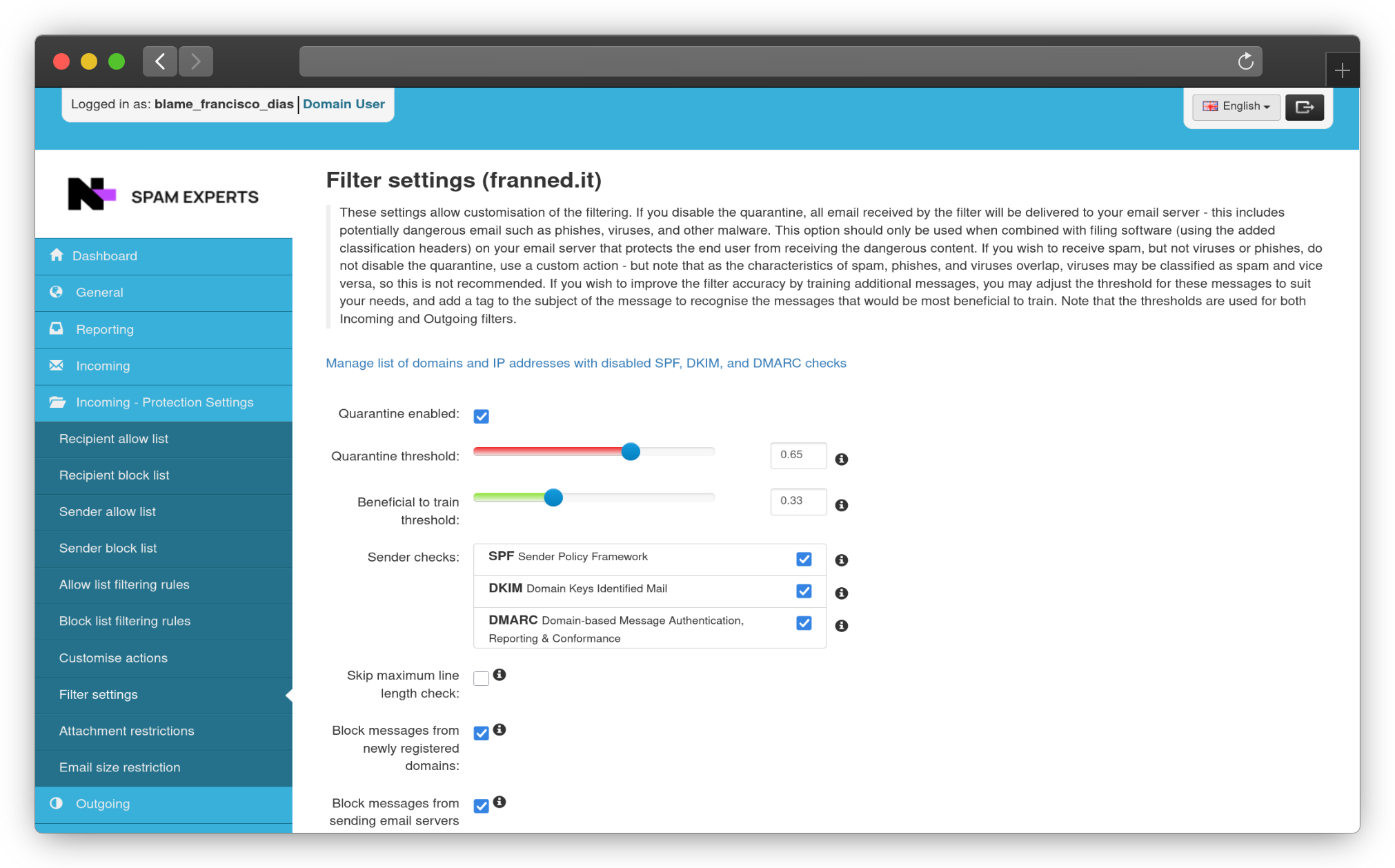
Task: Click the SPF info icon
Action: coord(841,560)
